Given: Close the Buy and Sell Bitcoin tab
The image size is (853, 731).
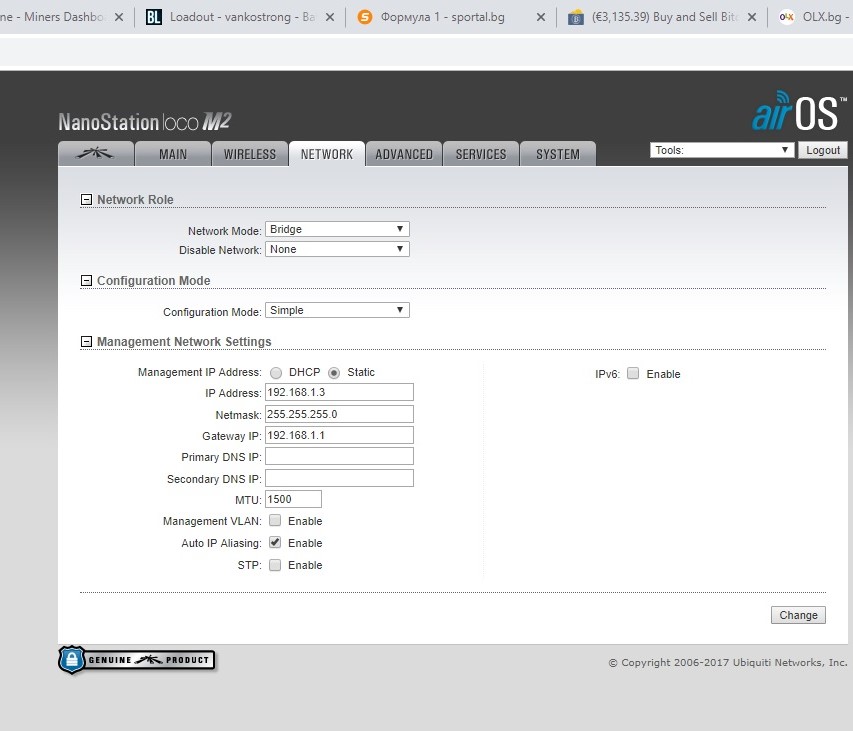Looking at the screenshot, I should (752, 17).
